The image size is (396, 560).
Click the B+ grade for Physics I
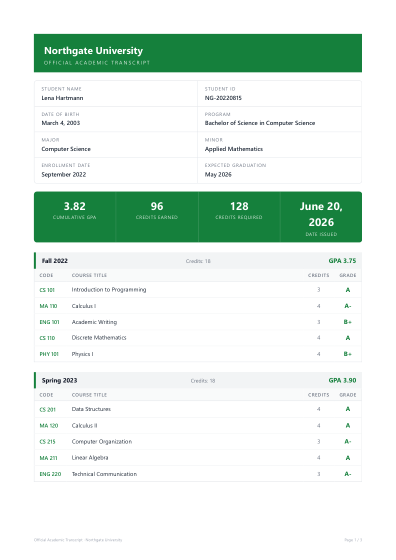click(347, 354)
